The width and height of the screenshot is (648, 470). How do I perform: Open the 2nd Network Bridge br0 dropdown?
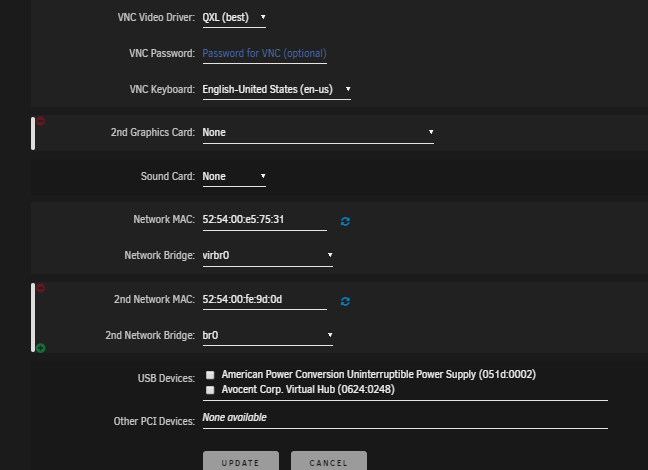click(267, 336)
